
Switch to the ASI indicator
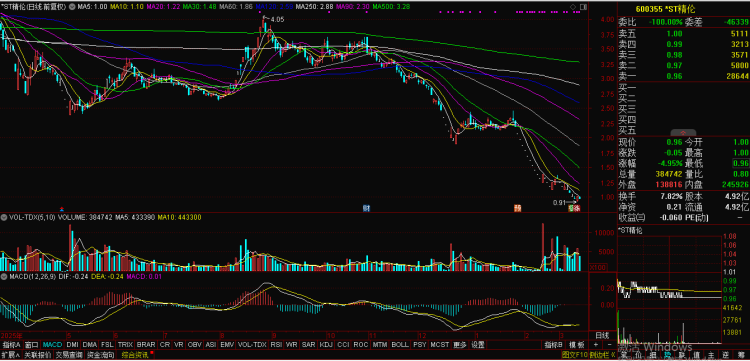(211, 345)
